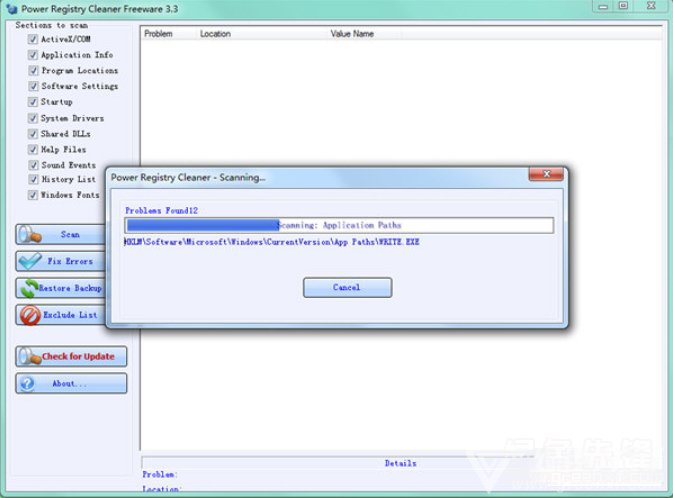673x498 pixels.
Task: Disable the Startup section checkbox
Action: (33, 102)
